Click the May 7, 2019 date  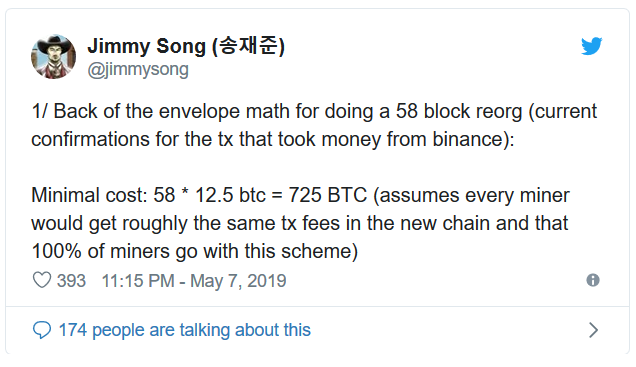coord(238,281)
